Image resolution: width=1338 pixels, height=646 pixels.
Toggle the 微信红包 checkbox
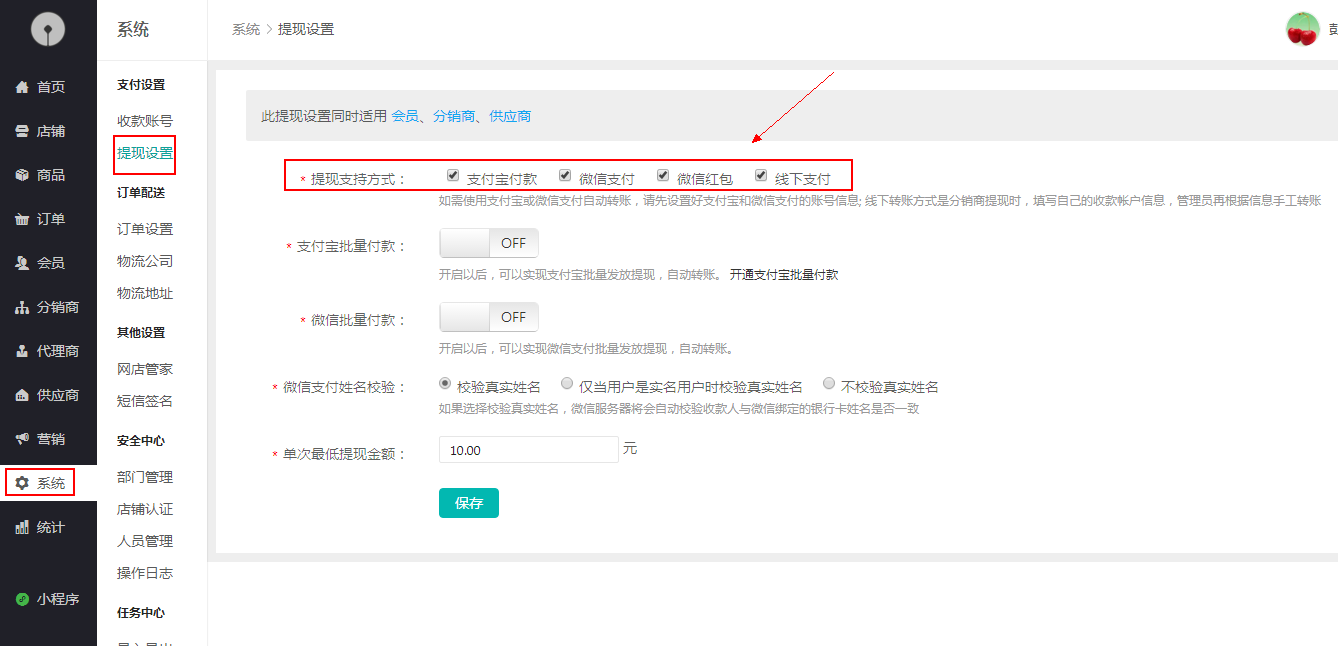click(663, 175)
